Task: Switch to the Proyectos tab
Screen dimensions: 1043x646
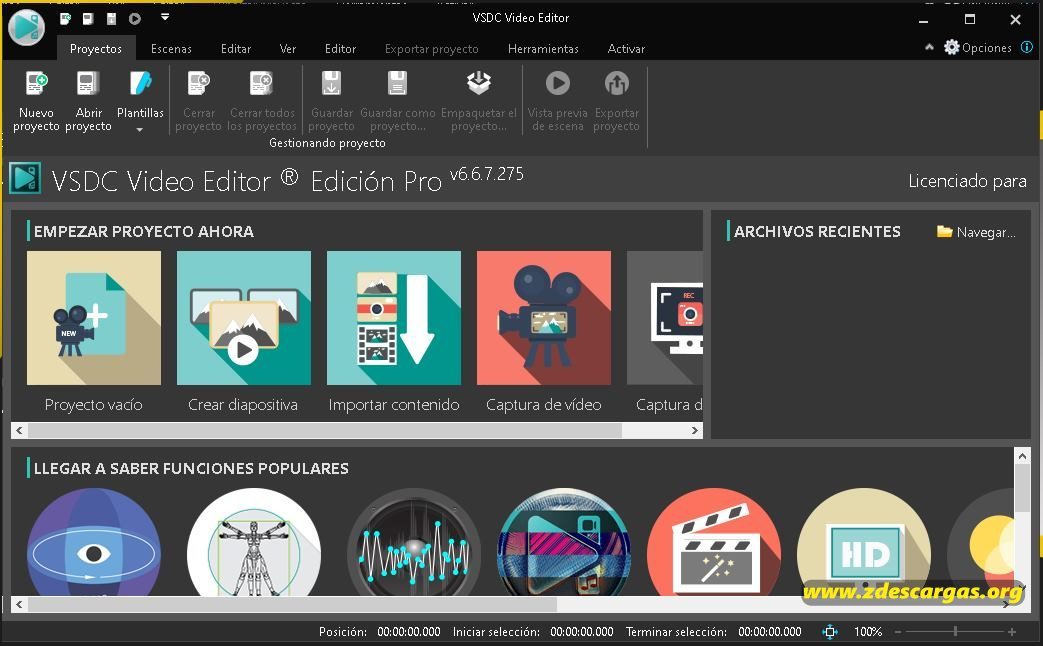Action: click(96, 49)
